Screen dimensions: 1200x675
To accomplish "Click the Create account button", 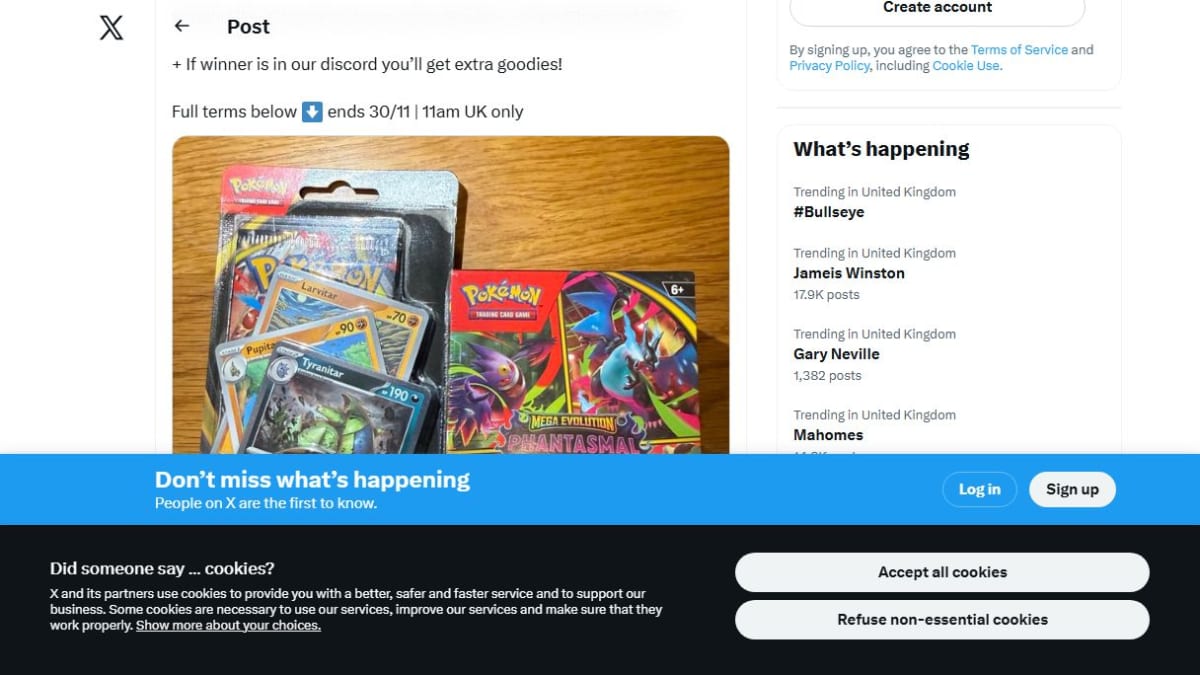I will (x=937, y=9).
